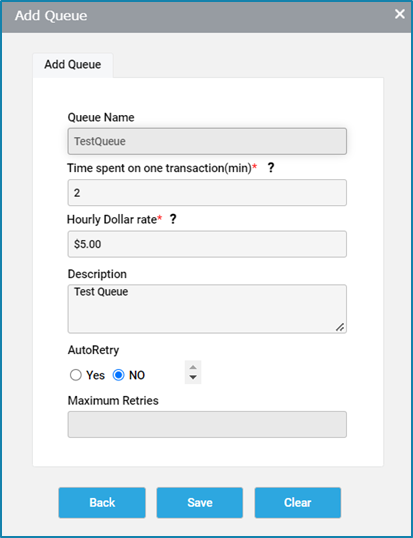413x538 pixels.
Task: Click inside the Description text area
Action: pyautogui.click(x=207, y=309)
